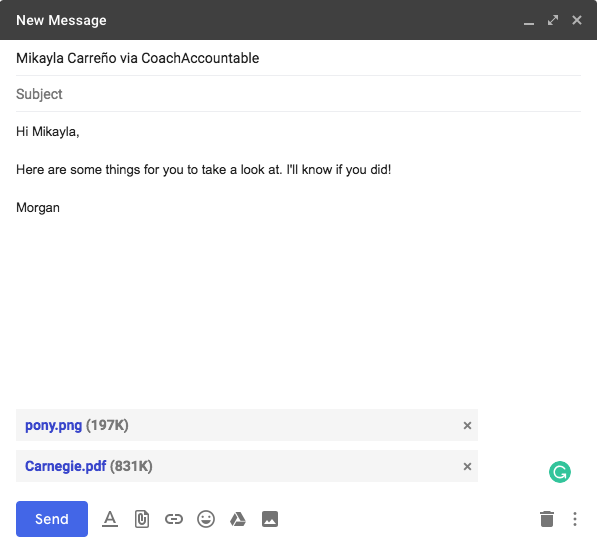Insert photo with the image icon

pos(270,519)
